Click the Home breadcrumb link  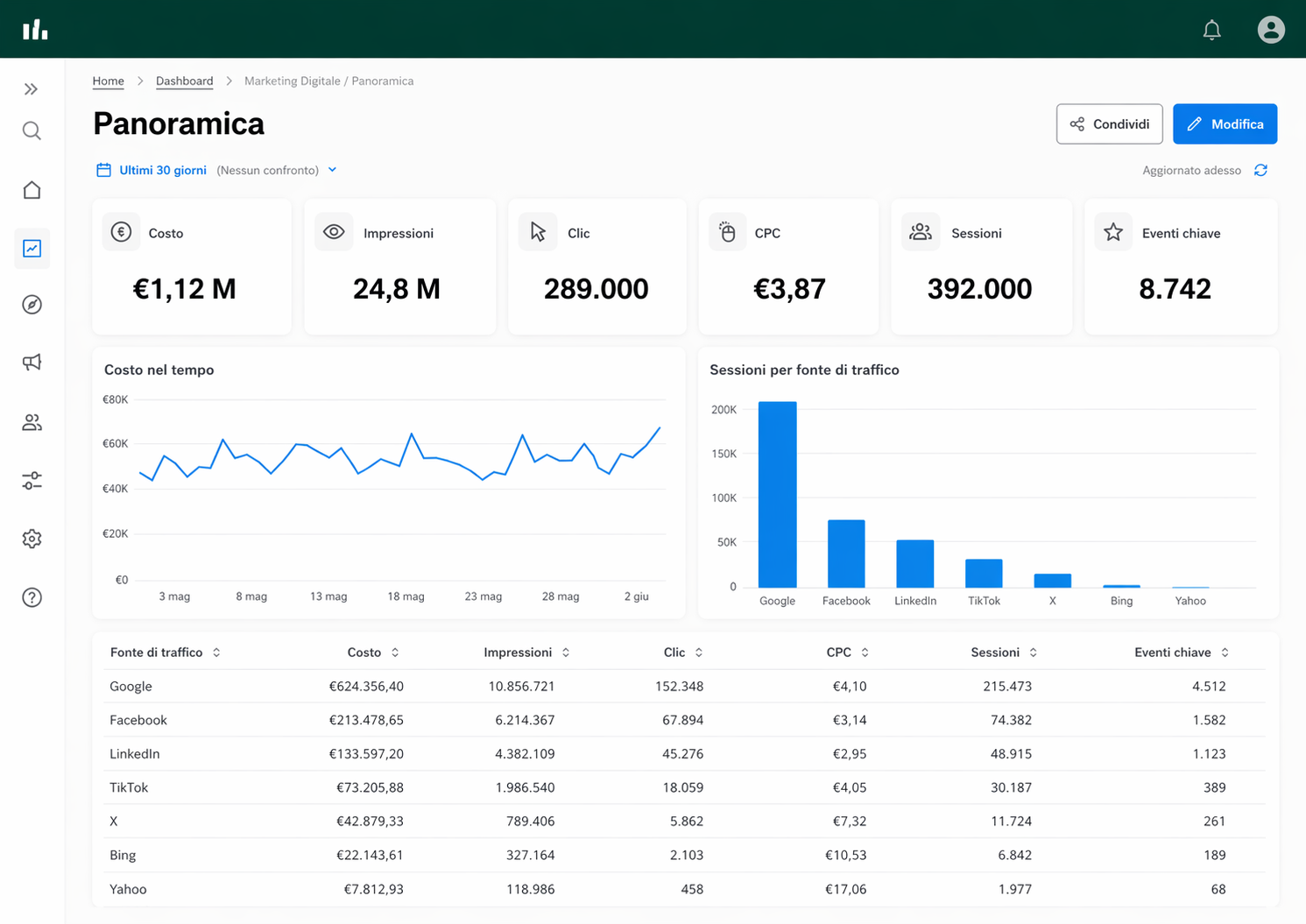pos(109,81)
